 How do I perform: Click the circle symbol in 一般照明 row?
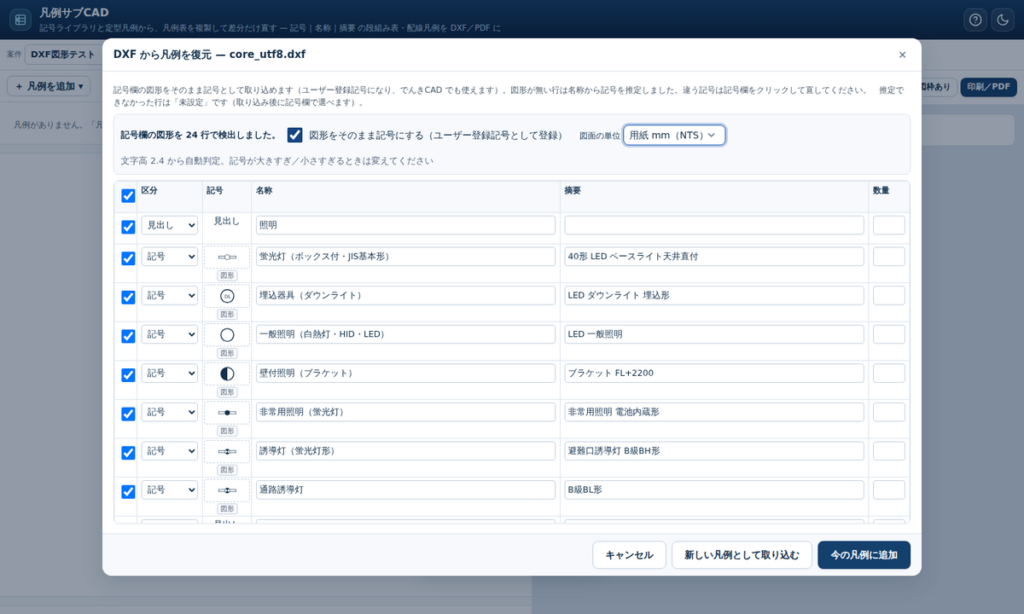pyautogui.click(x=227, y=335)
